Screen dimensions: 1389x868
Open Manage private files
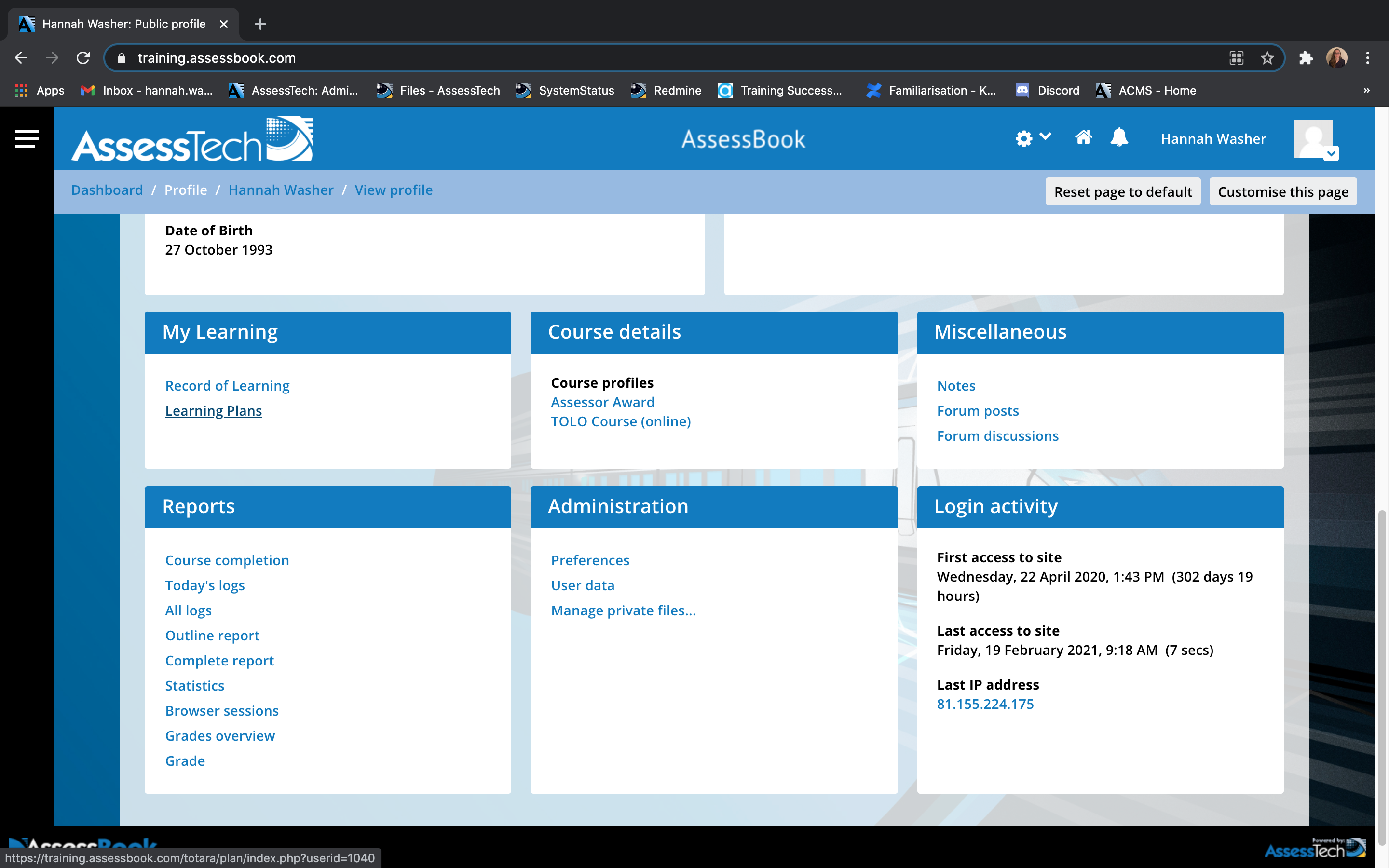pyautogui.click(x=623, y=611)
